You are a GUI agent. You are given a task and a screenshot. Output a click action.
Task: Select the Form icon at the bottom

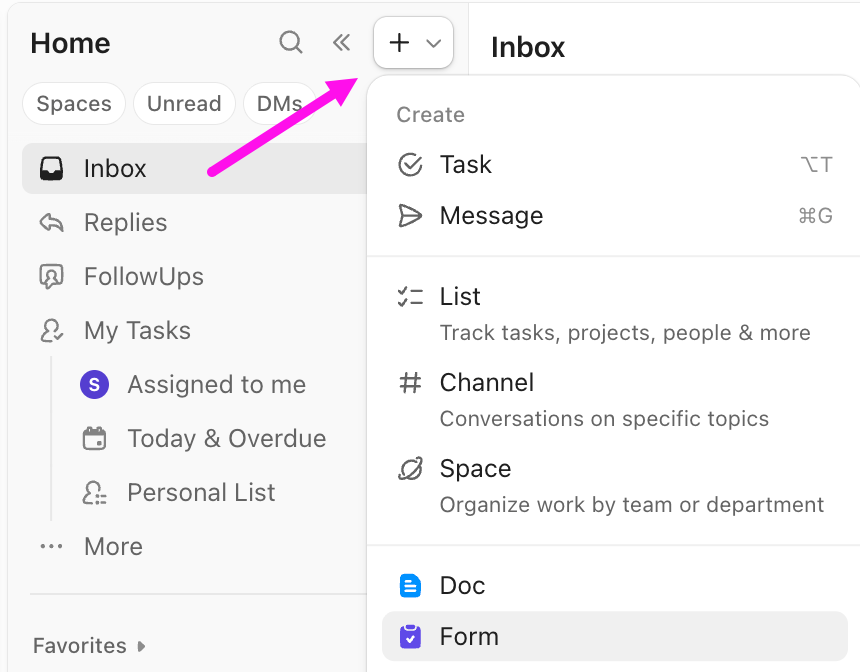[x=410, y=636]
